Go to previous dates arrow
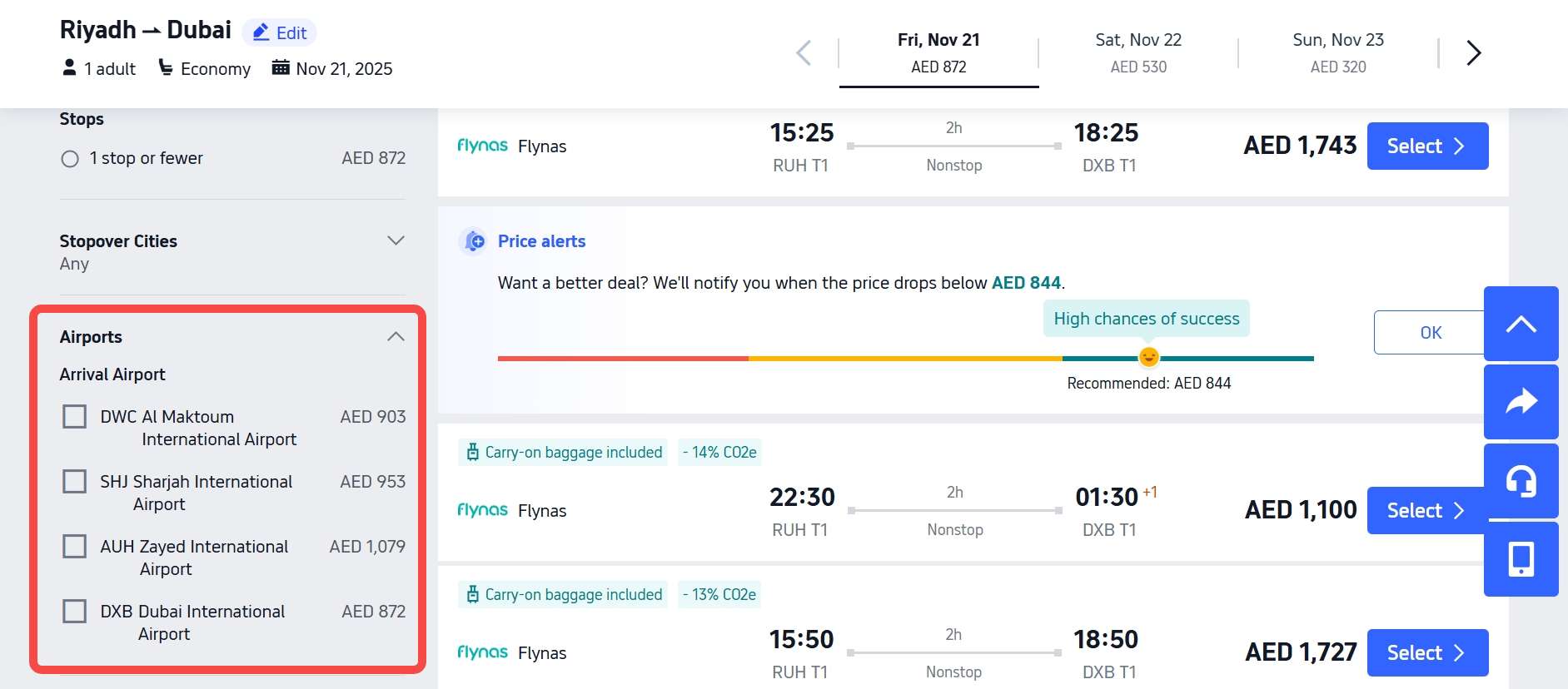Viewport: 1568px width, 689px height. click(x=804, y=53)
